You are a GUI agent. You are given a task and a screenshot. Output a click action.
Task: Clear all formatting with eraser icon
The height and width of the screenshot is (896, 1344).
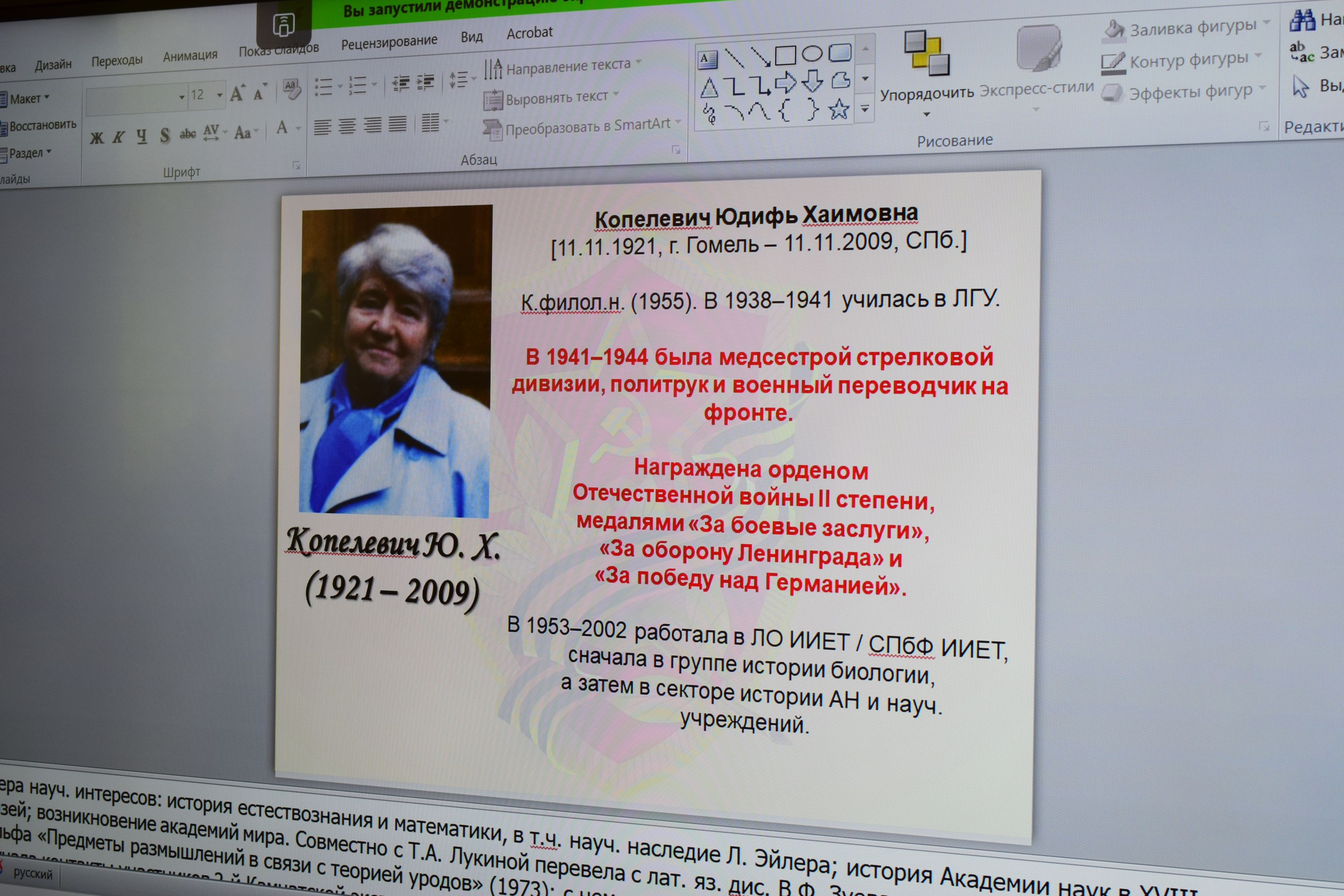pos(292,89)
